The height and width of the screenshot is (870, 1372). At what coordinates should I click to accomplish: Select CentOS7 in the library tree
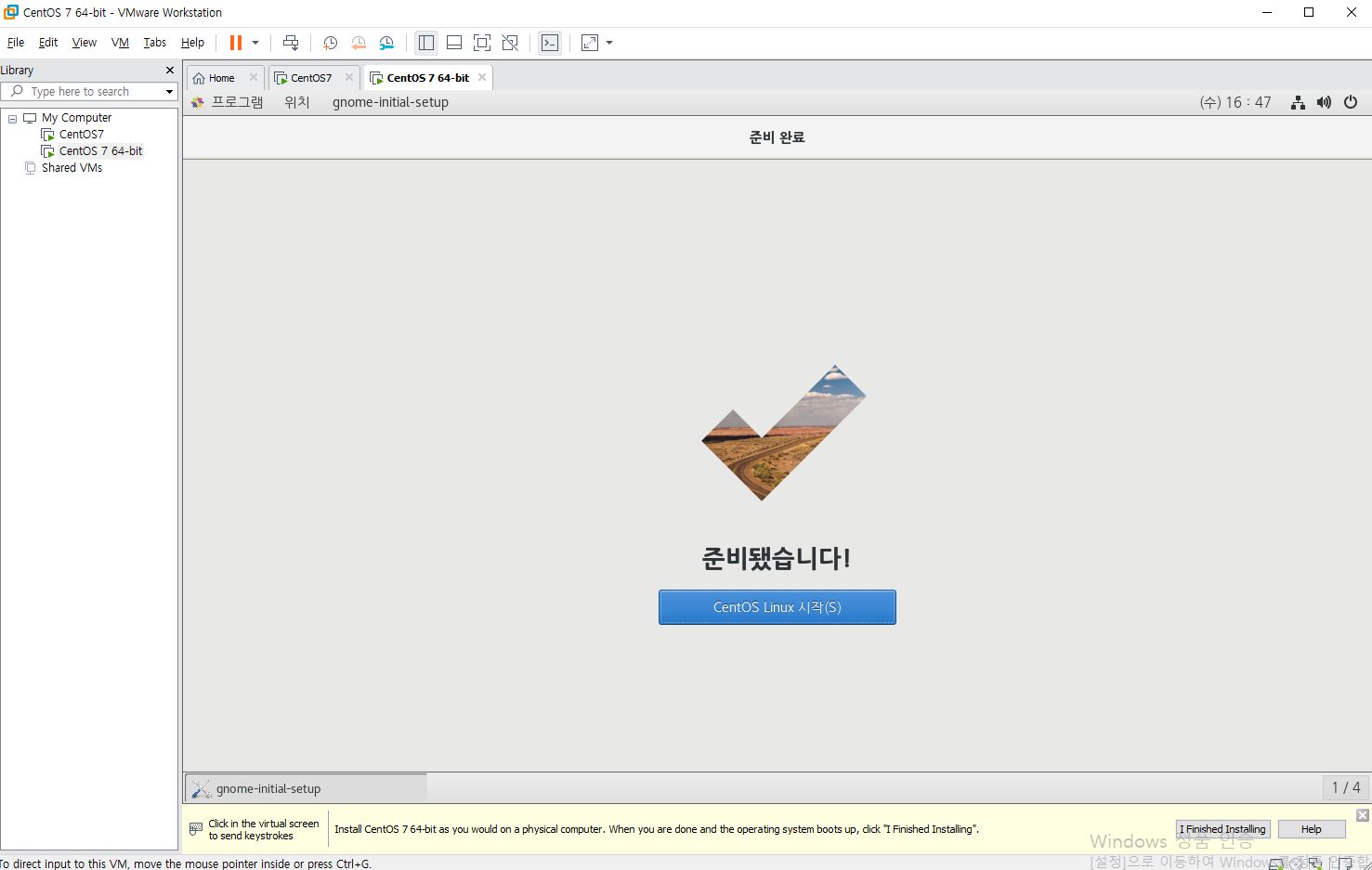[82, 135]
